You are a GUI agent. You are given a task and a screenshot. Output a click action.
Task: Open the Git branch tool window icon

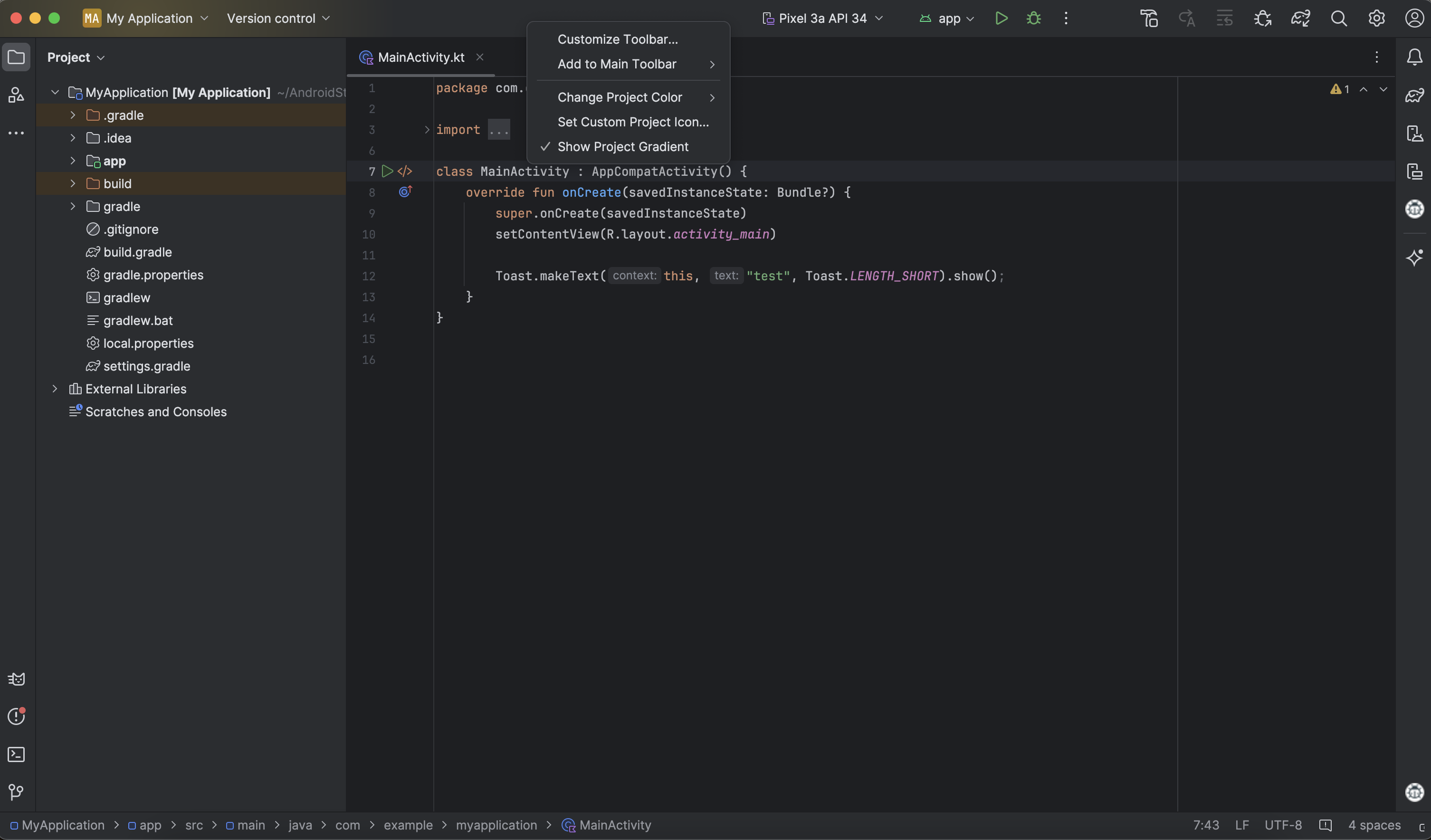click(x=16, y=792)
